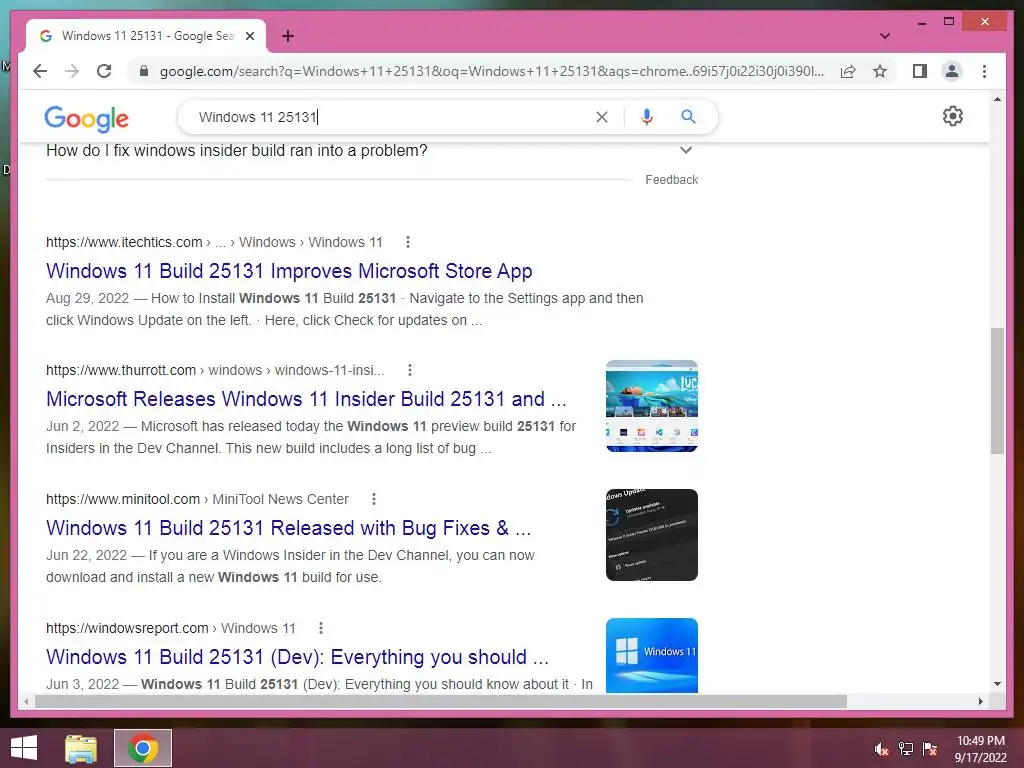This screenshot has height=768, width=1024.
Task: Close the Windows 11 25131 tab
Action: coord(249,37)
